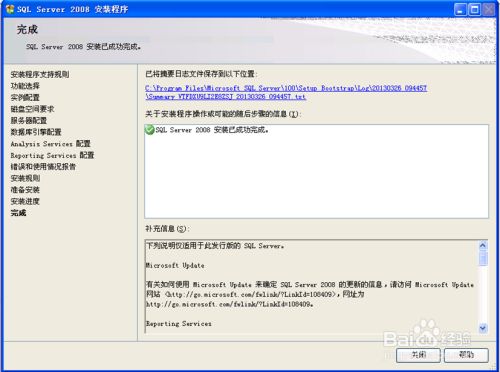Select the 安装进度 step in sidebar
The width and height of the screenshot is (500, 372).
pos(25,201)
